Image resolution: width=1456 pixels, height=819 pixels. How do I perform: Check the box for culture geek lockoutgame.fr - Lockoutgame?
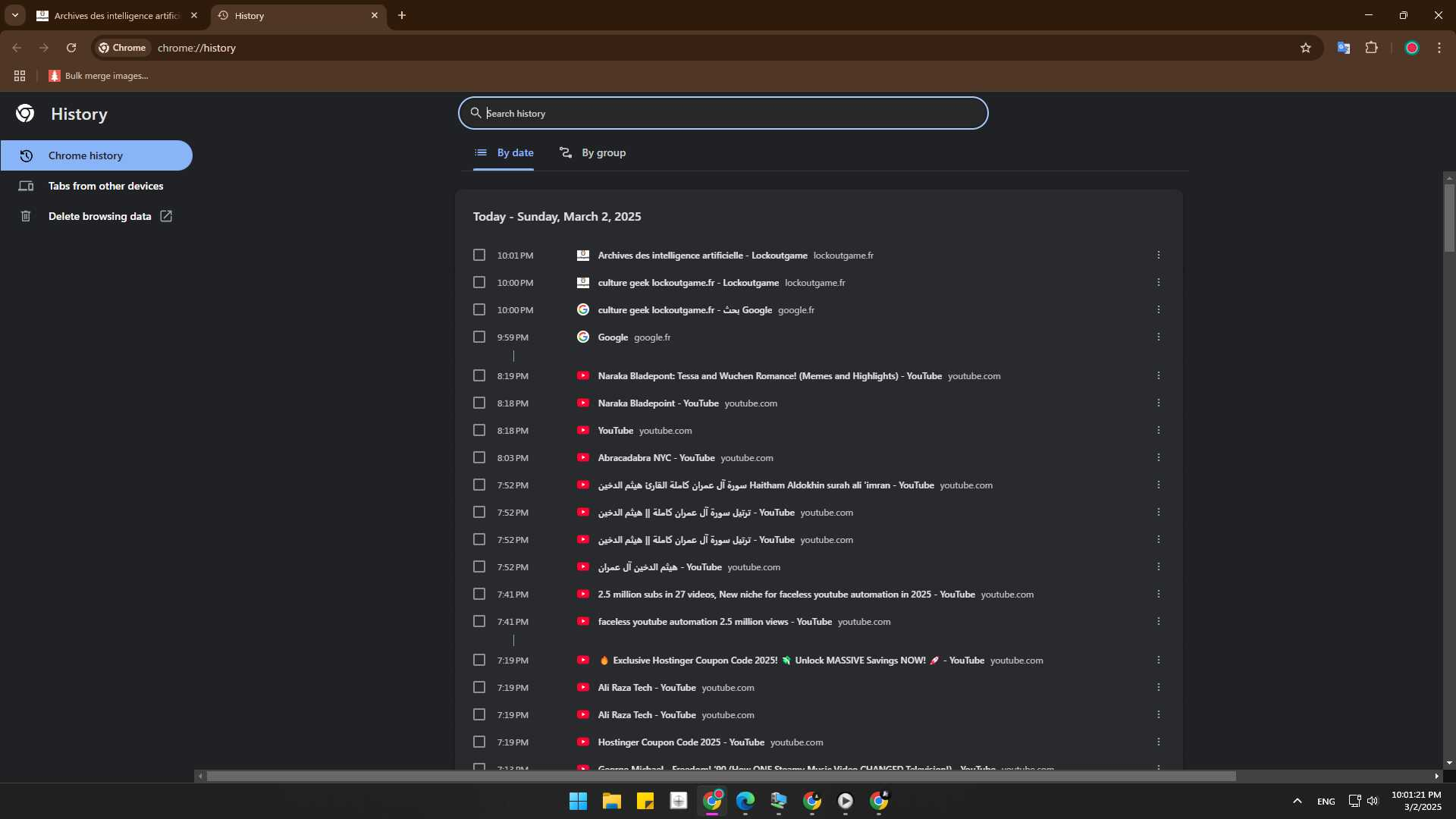[479, 283]
